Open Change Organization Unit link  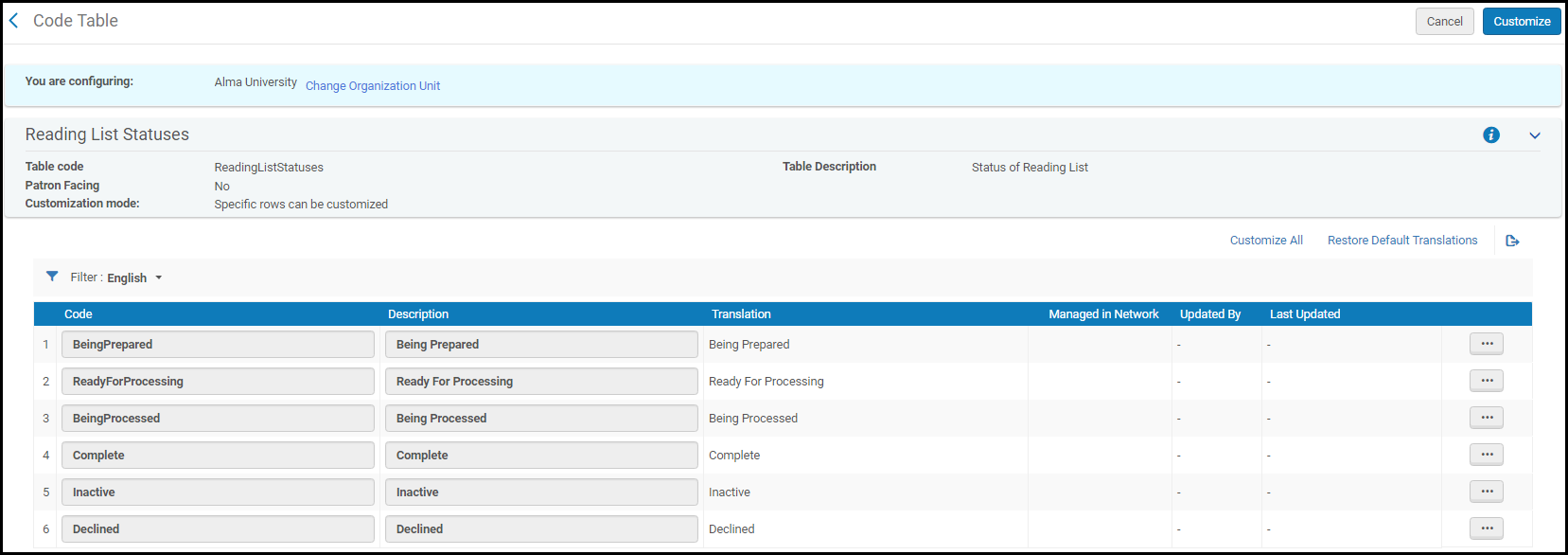coord(373,85)
